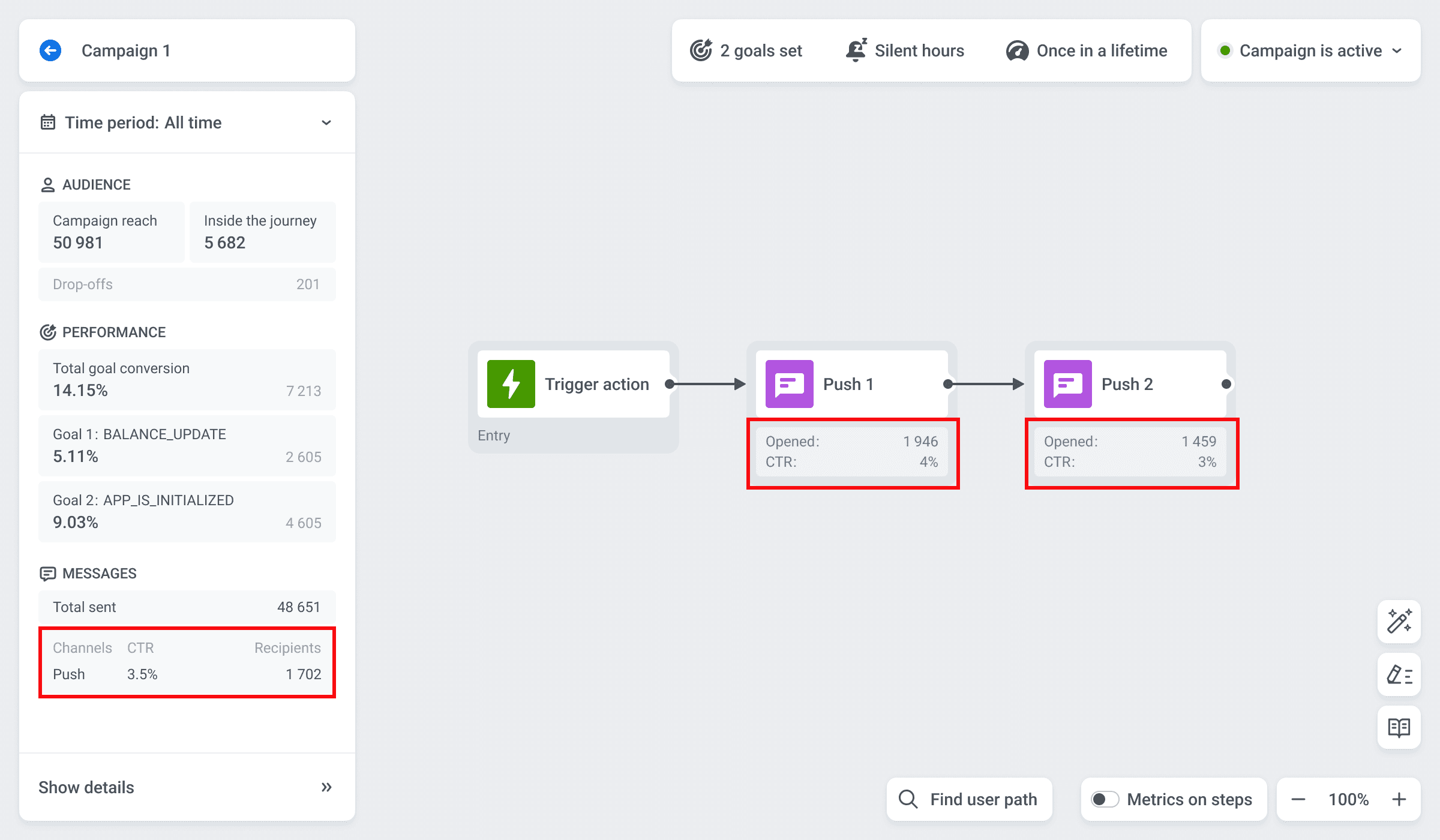This screenshot has width=1440, height=840.
Task: Click the Trigger action lightning icon
Action: tap(509, 384)
